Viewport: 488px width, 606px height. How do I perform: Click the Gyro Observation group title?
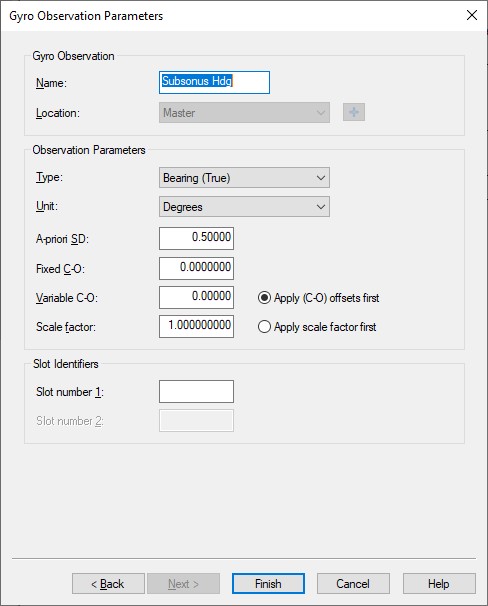tap(73, 56)
